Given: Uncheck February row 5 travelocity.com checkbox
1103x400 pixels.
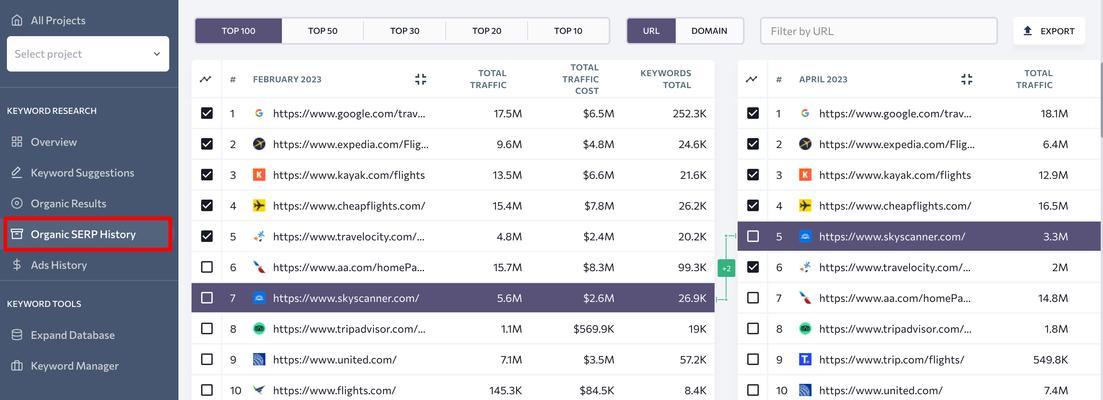Looking at the screenshot, I should 207,237.
